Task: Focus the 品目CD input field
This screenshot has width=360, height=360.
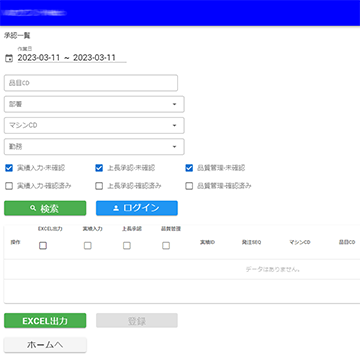Action: [91, 83]
